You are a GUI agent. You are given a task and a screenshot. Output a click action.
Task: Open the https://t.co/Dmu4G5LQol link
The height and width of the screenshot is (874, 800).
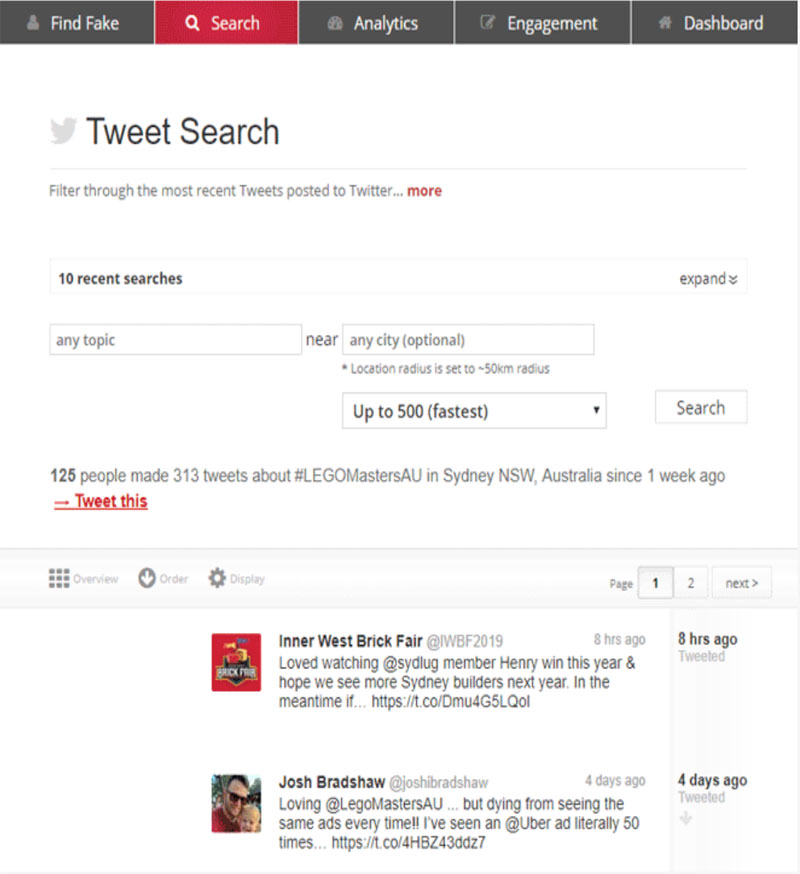pyautogui.click(x=450, y=701)
